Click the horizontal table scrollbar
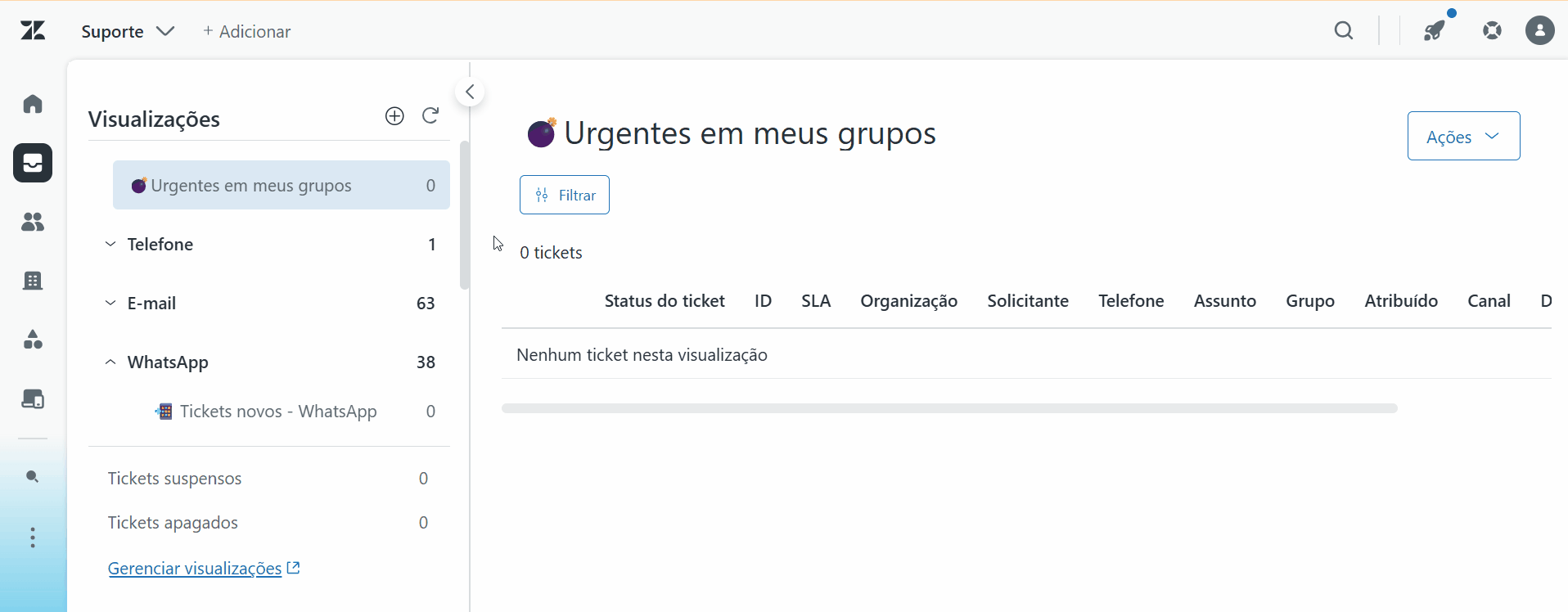This screenshot has width=1568, height=612. [x=949, y=408]
